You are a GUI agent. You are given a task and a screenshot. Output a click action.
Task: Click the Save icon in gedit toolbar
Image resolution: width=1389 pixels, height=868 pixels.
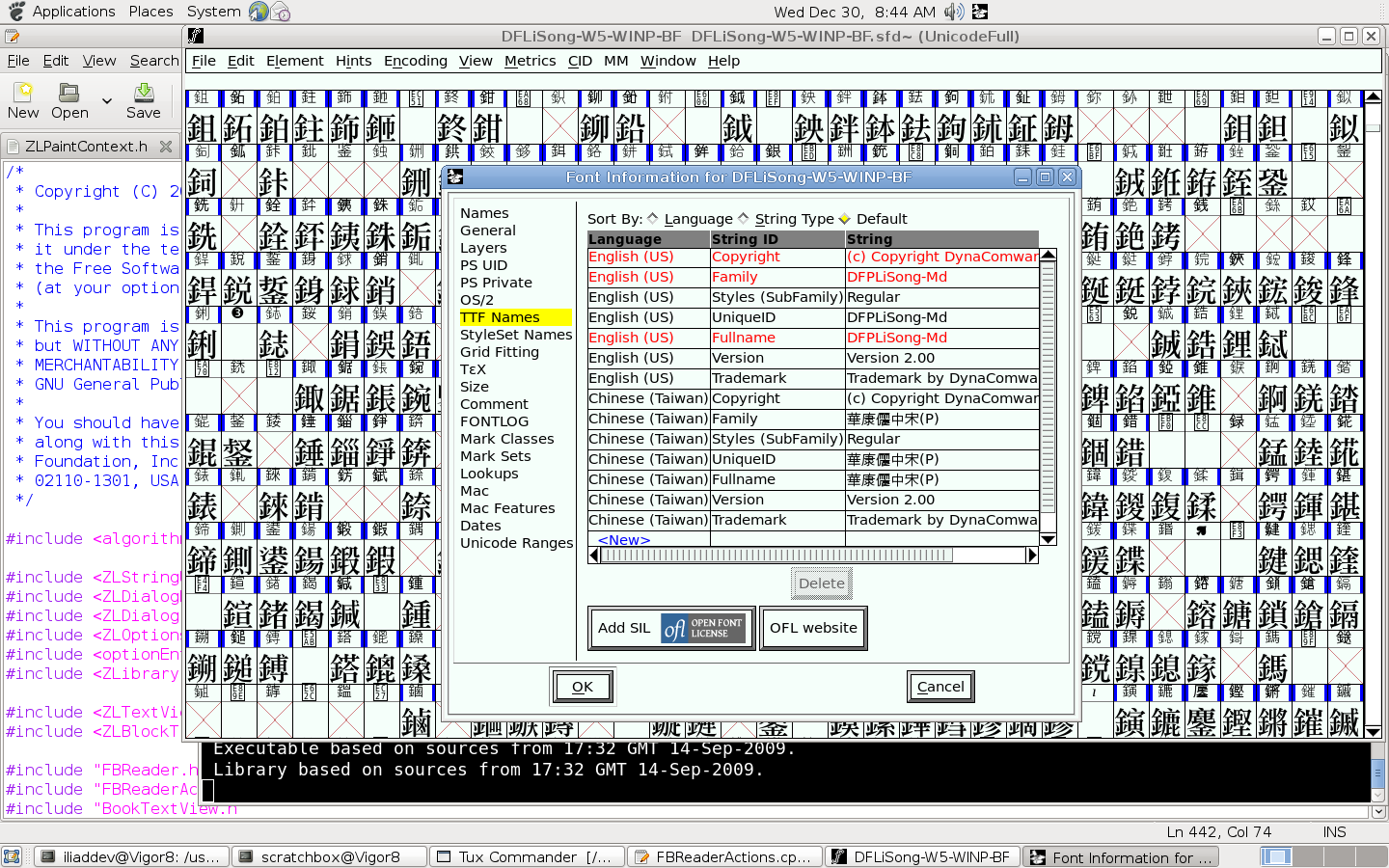tap(144, 93)
